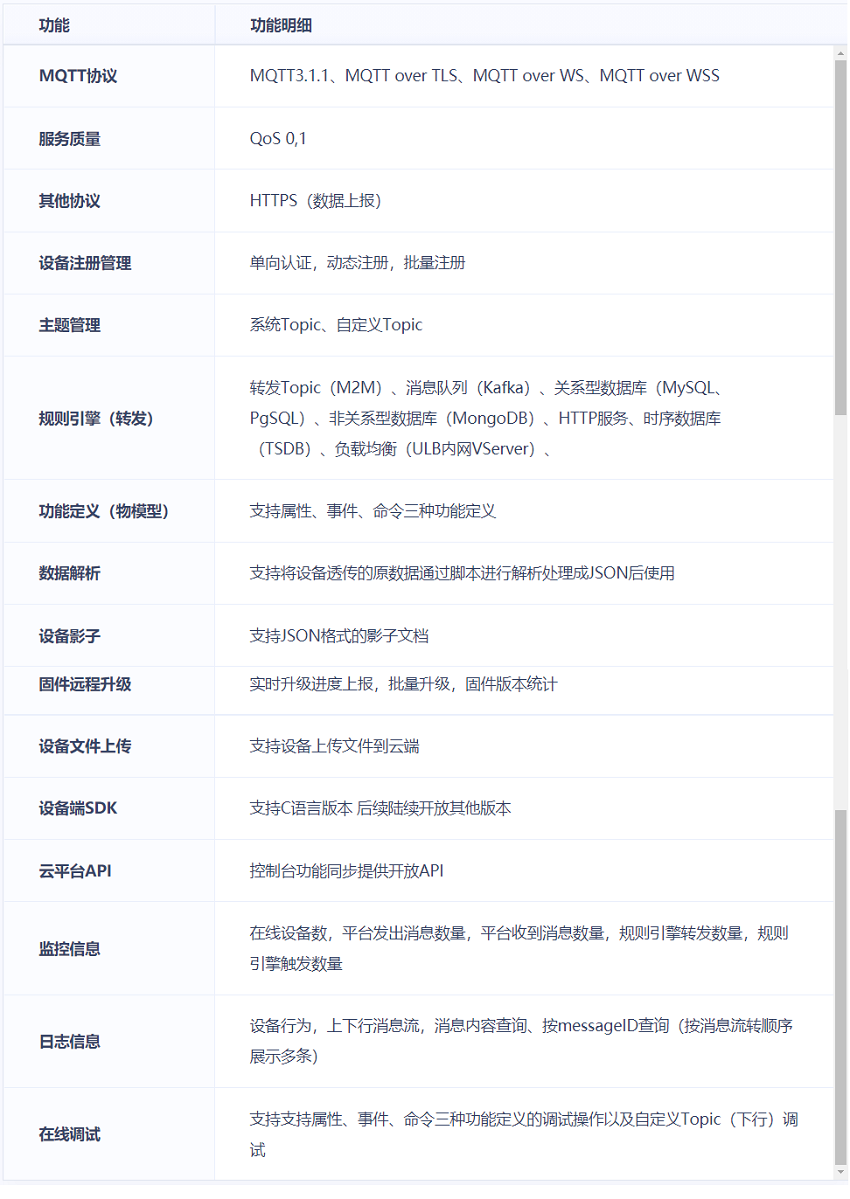This screenshot has height=1199, width=850.
Task: Click the 在线调试 row label
Action: point(70,1135)
